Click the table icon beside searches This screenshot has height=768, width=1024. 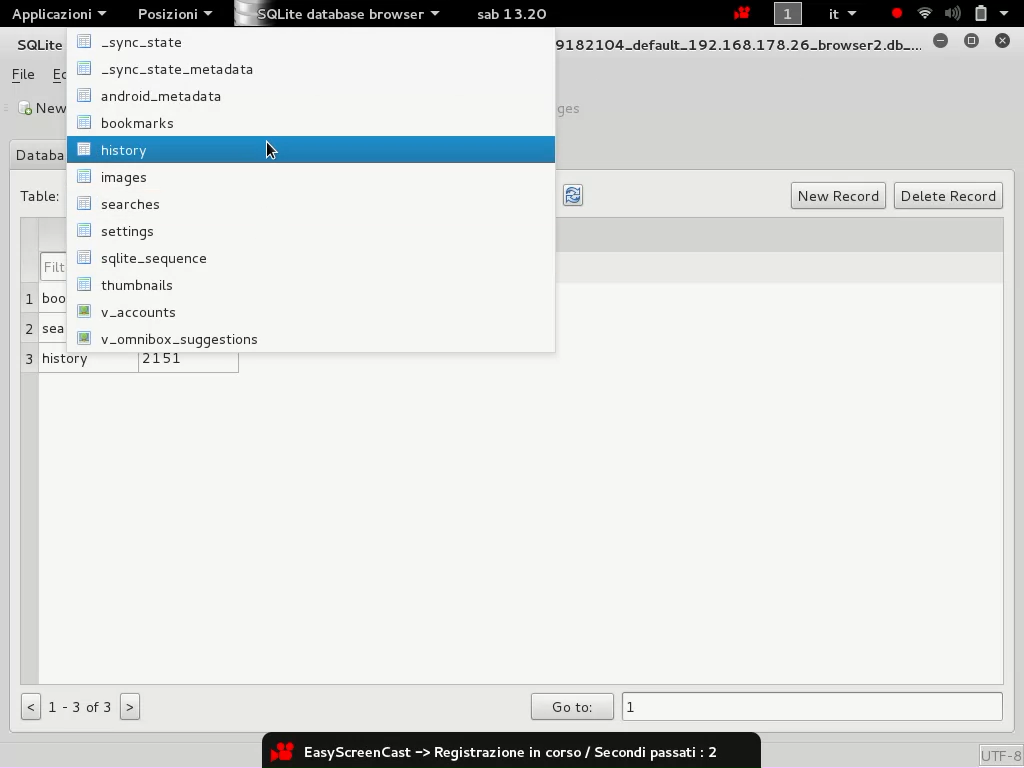click(x=84, y=203)
